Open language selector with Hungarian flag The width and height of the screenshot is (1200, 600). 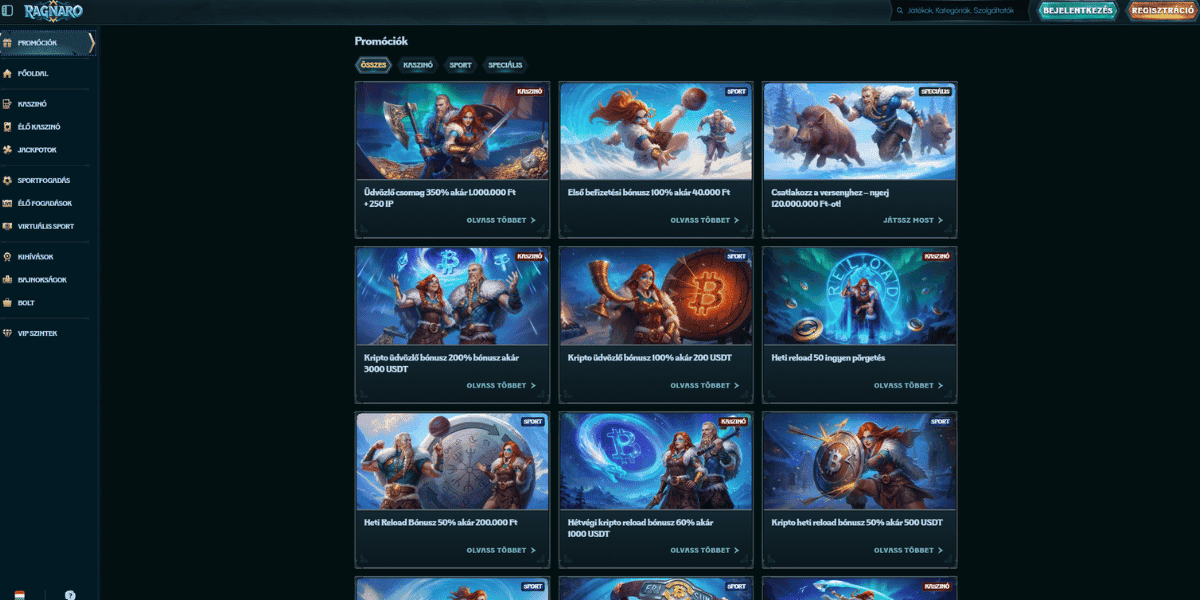click(x=19, y=594)
